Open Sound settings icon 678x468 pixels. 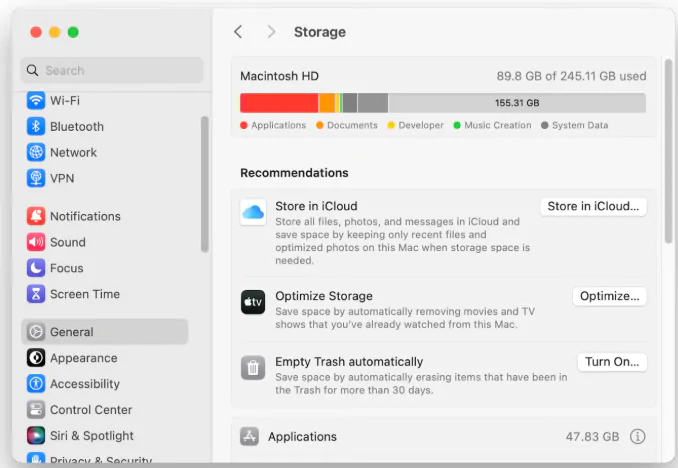point(36,243)
